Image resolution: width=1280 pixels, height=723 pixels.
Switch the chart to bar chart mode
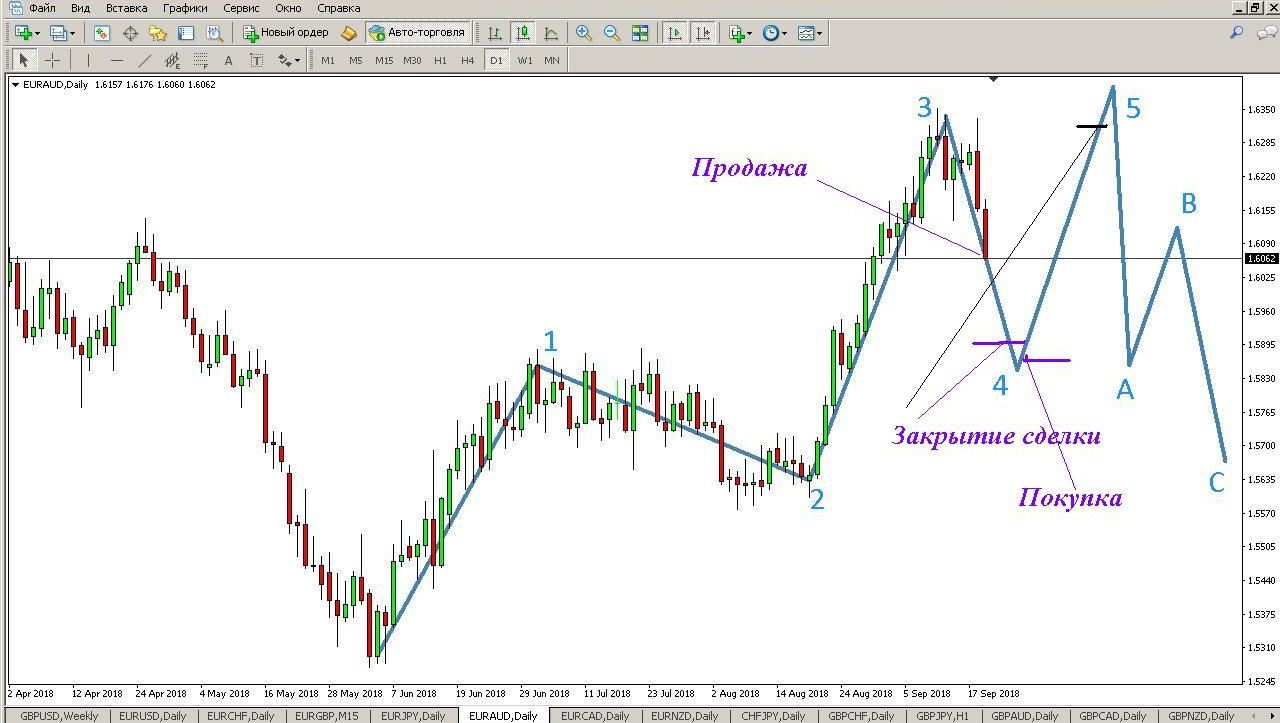pyautogui.click(x=494, y=33)
